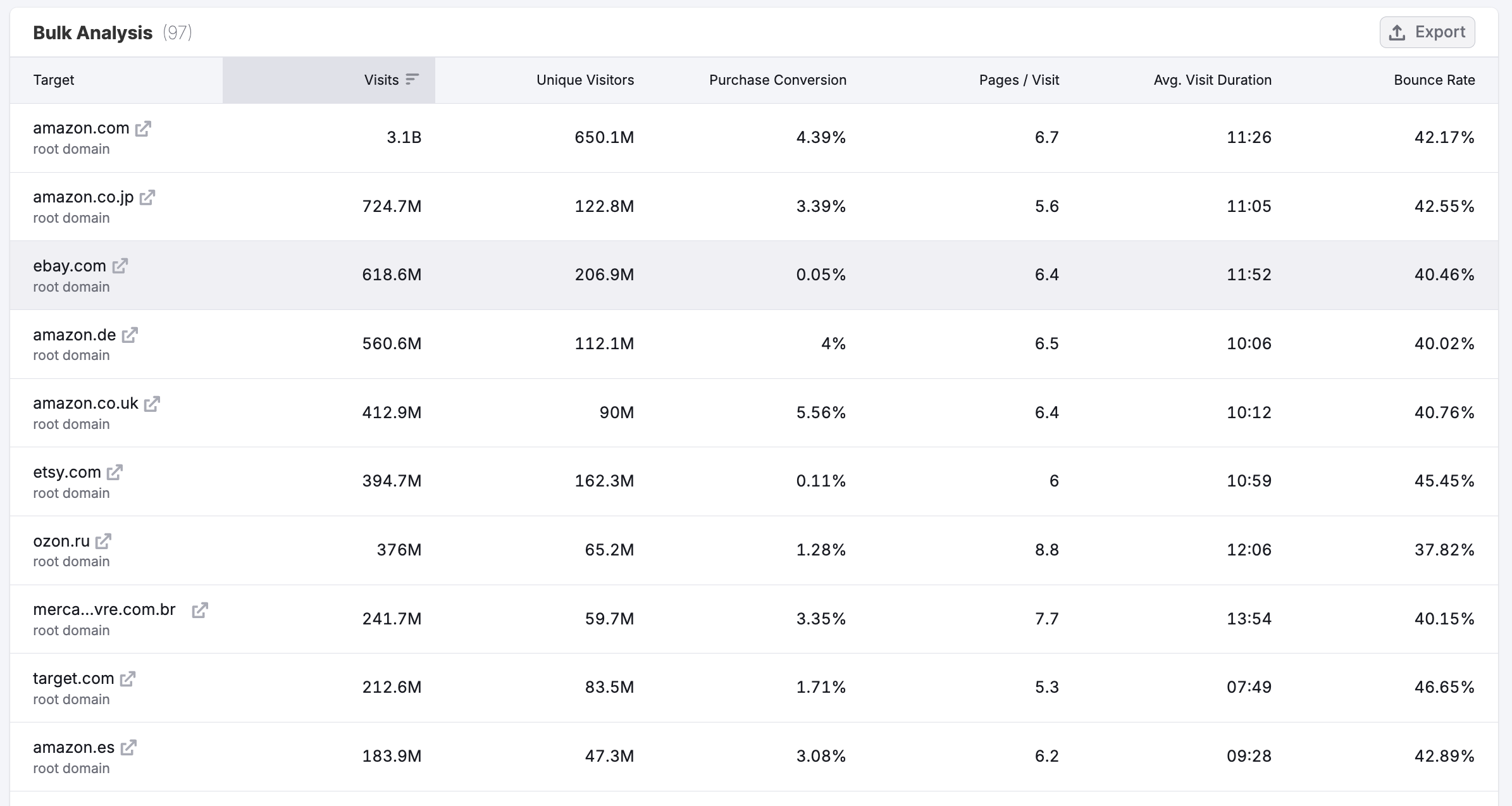This screenshot has height=806, width=1512.
Task: Click visit duration value 12:06
Action: [1249, 550]
